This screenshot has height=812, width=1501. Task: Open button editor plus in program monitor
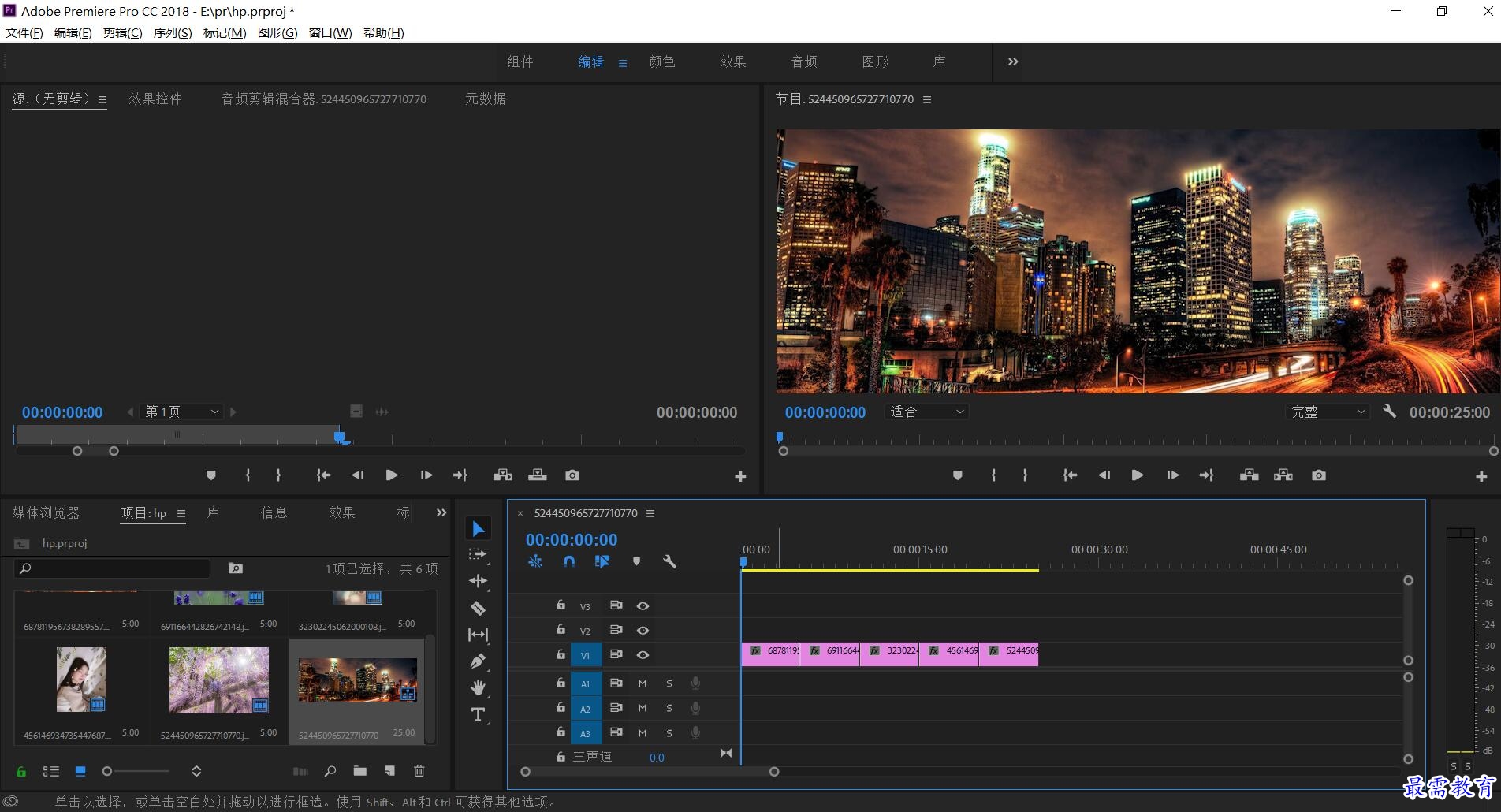click(x=1481, y=476)
